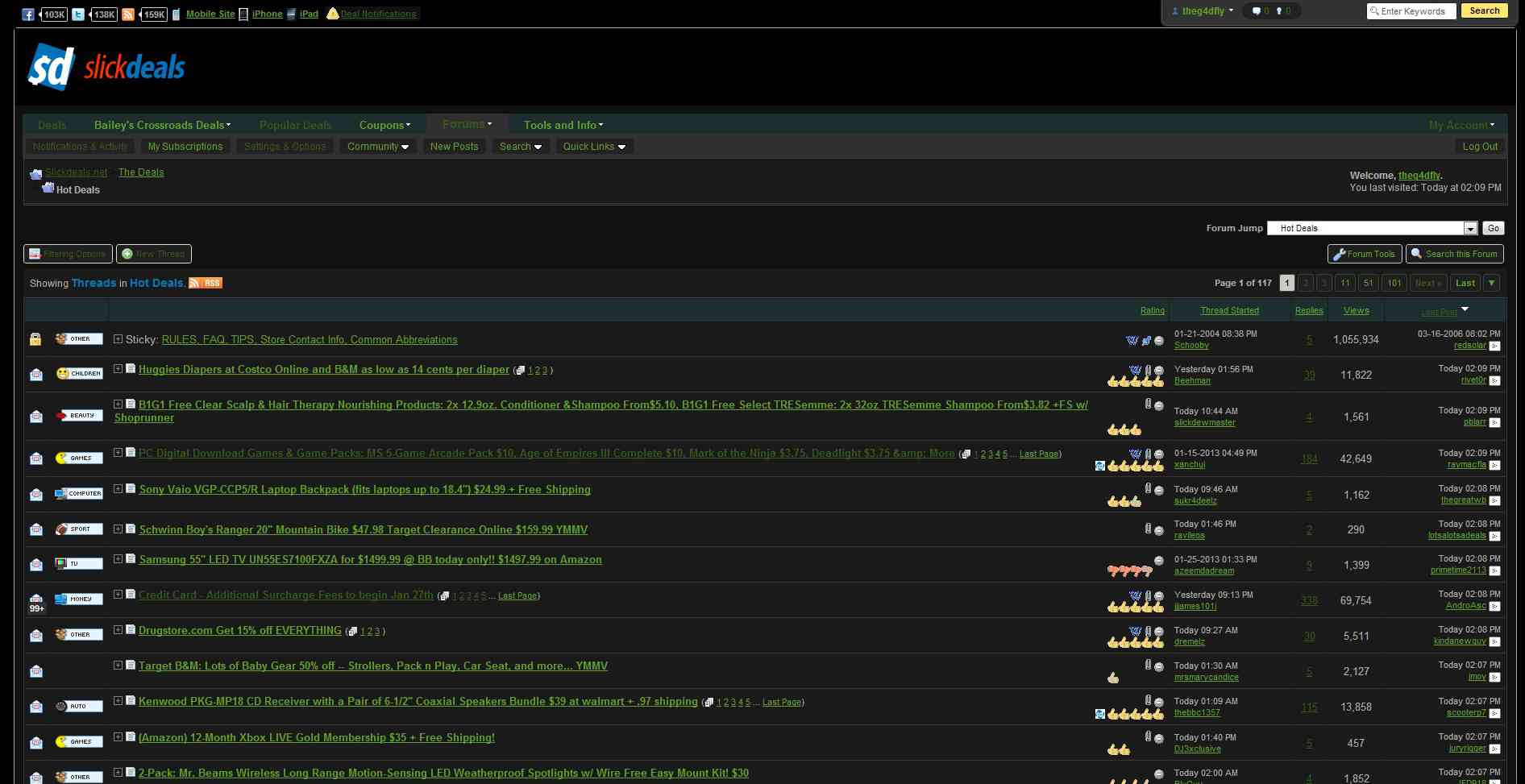This screenshot has width=1525, height=784.
Task: Subscribe with the RSS icon next to Hot Deals
Action: [x=195, y=283]
